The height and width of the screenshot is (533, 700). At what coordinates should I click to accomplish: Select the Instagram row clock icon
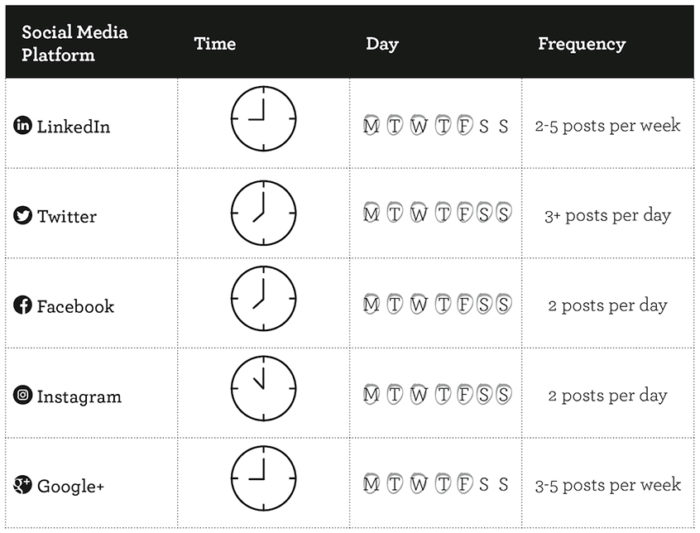[263, 388]
